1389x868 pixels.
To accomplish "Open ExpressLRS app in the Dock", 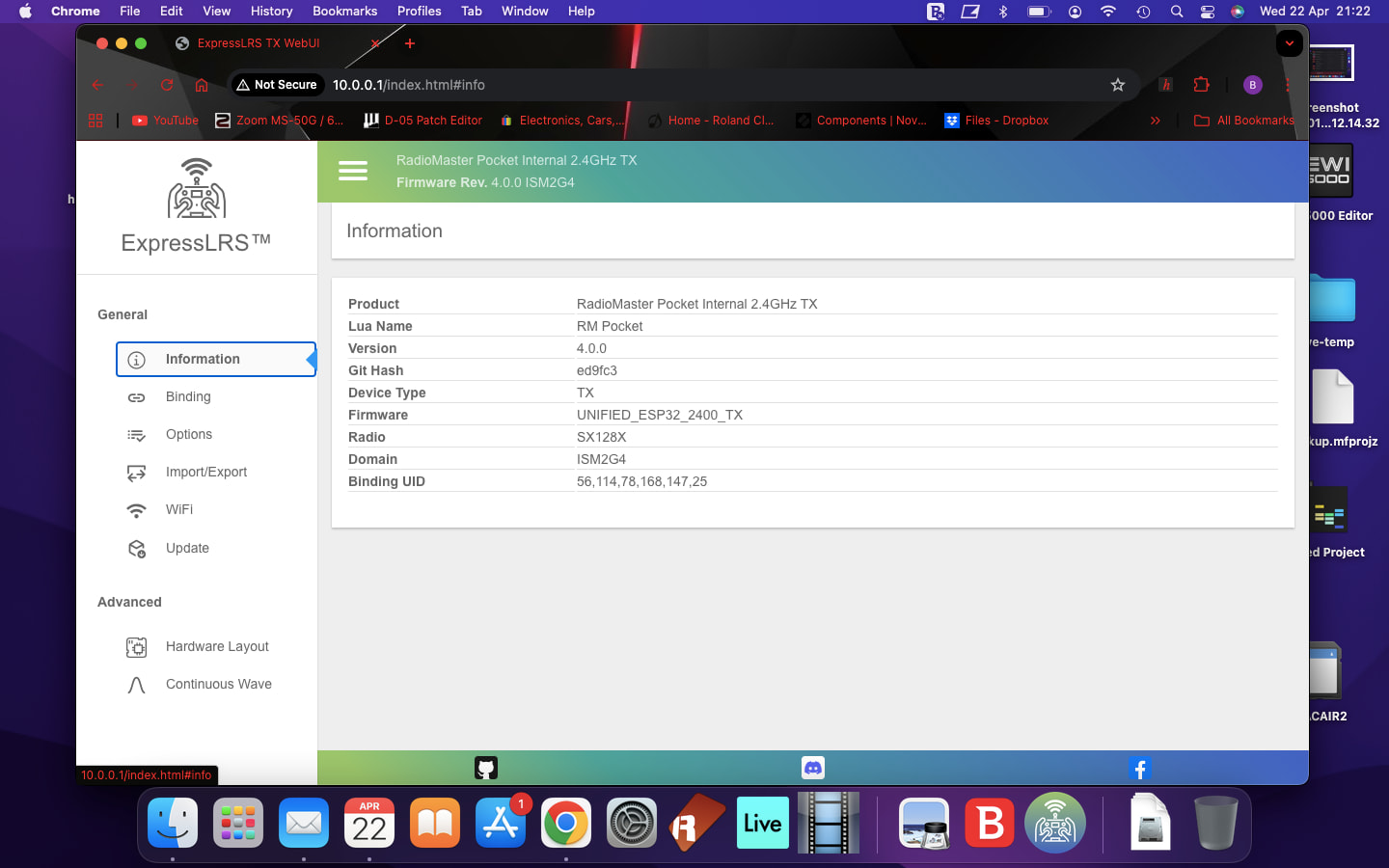I will click(x=1054, y=824).
